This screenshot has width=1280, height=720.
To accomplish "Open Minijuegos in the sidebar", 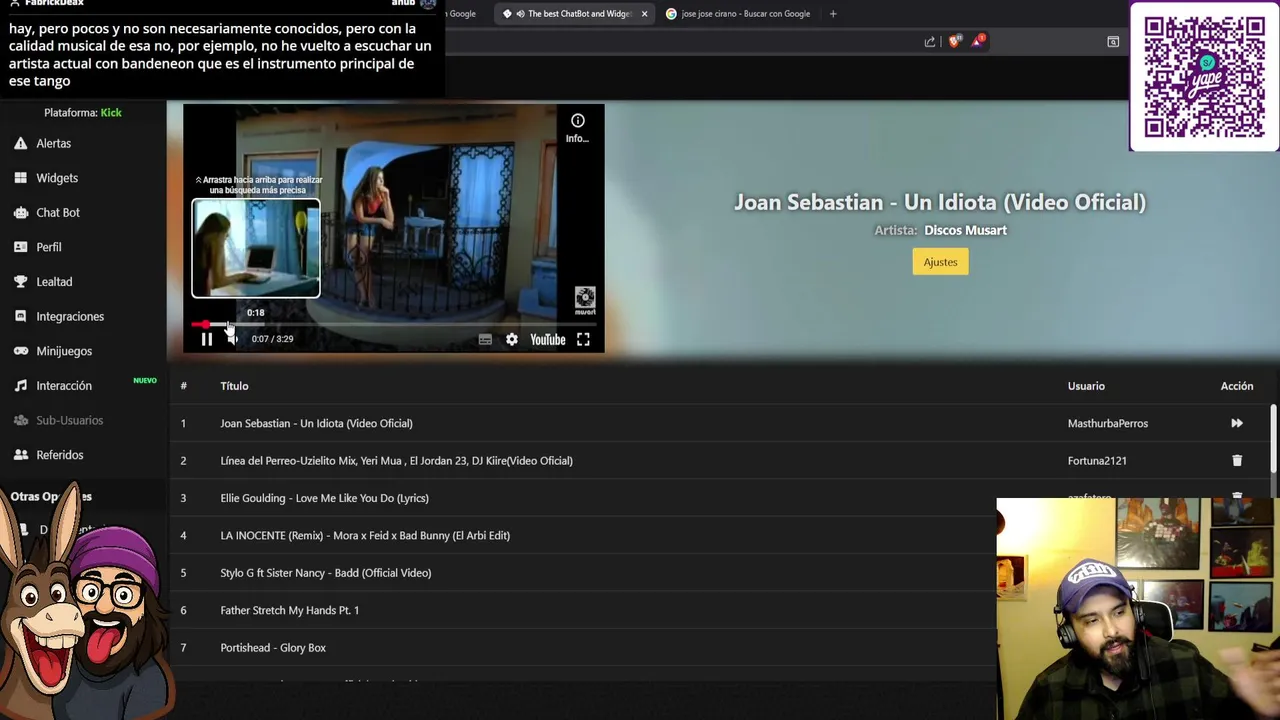I will [64, 351].
